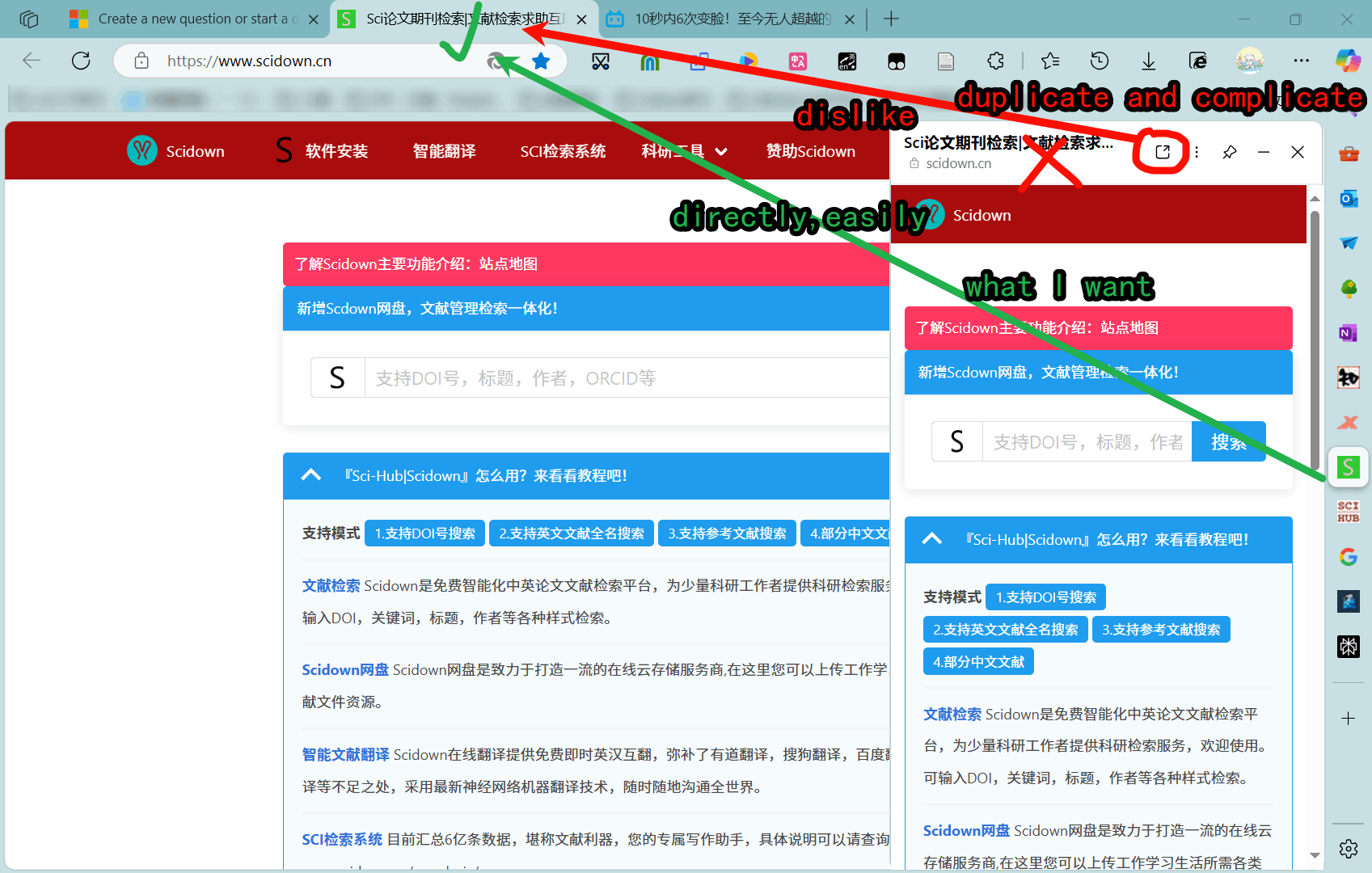Open browsing history

(x=1099, y=61)
